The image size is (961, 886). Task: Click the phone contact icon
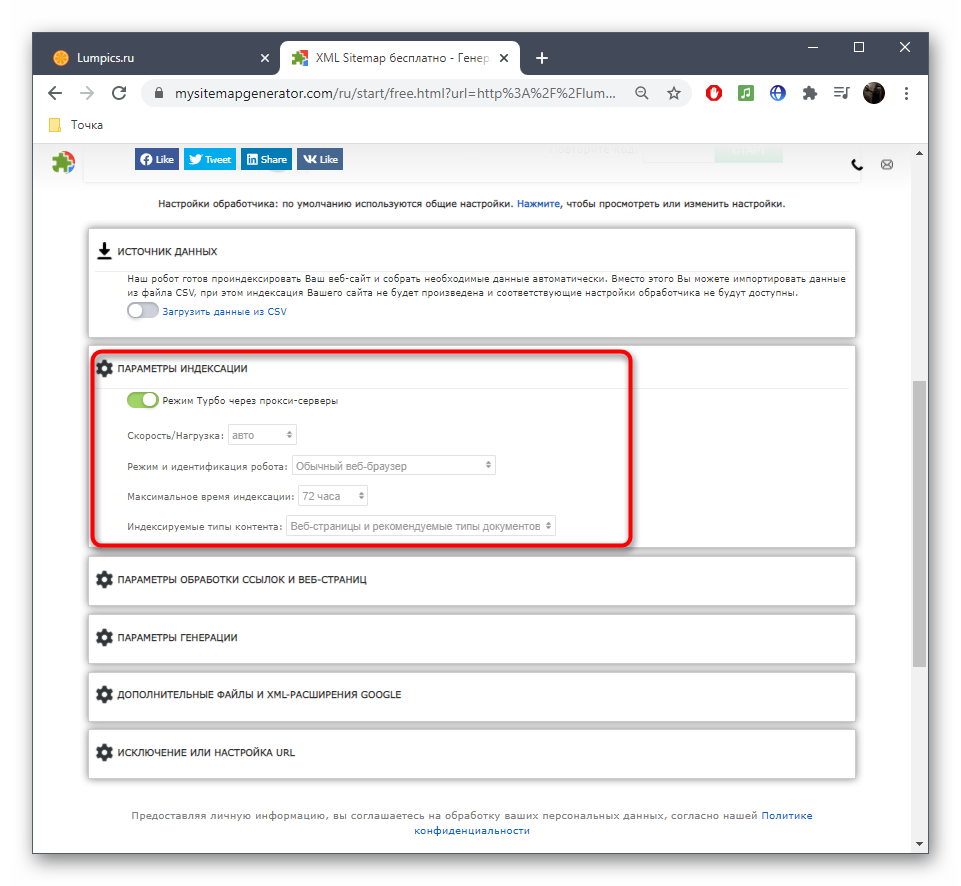[x=857, y=164]
